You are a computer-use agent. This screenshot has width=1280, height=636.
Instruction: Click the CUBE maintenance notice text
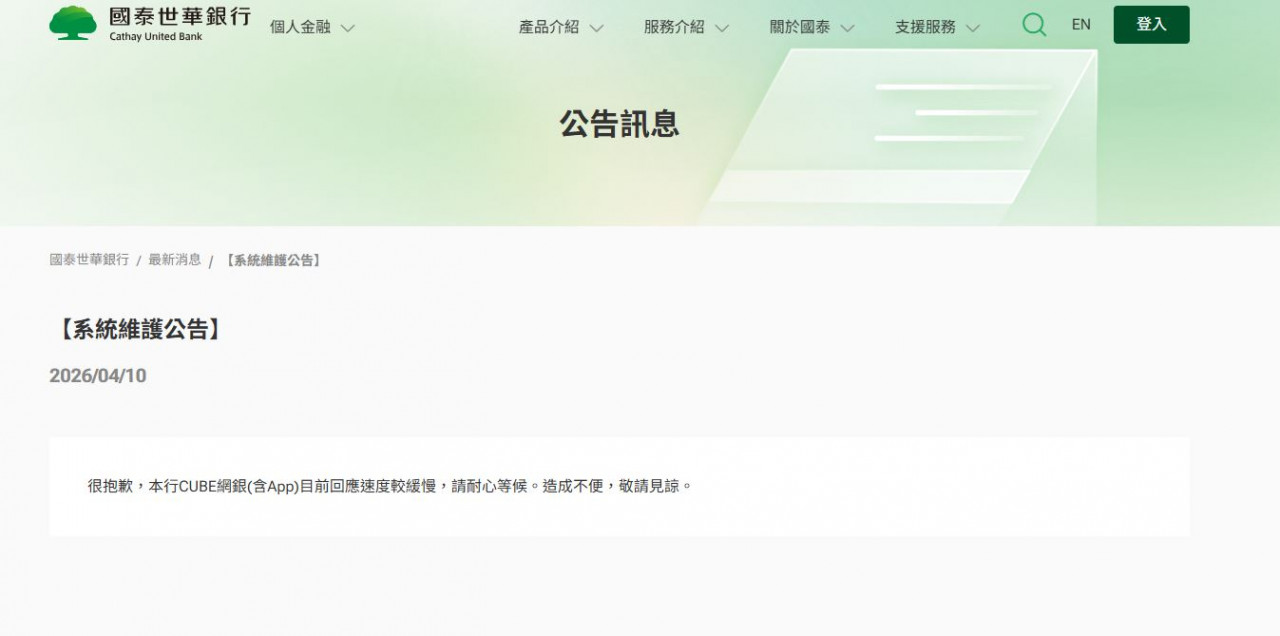(386, 486)
